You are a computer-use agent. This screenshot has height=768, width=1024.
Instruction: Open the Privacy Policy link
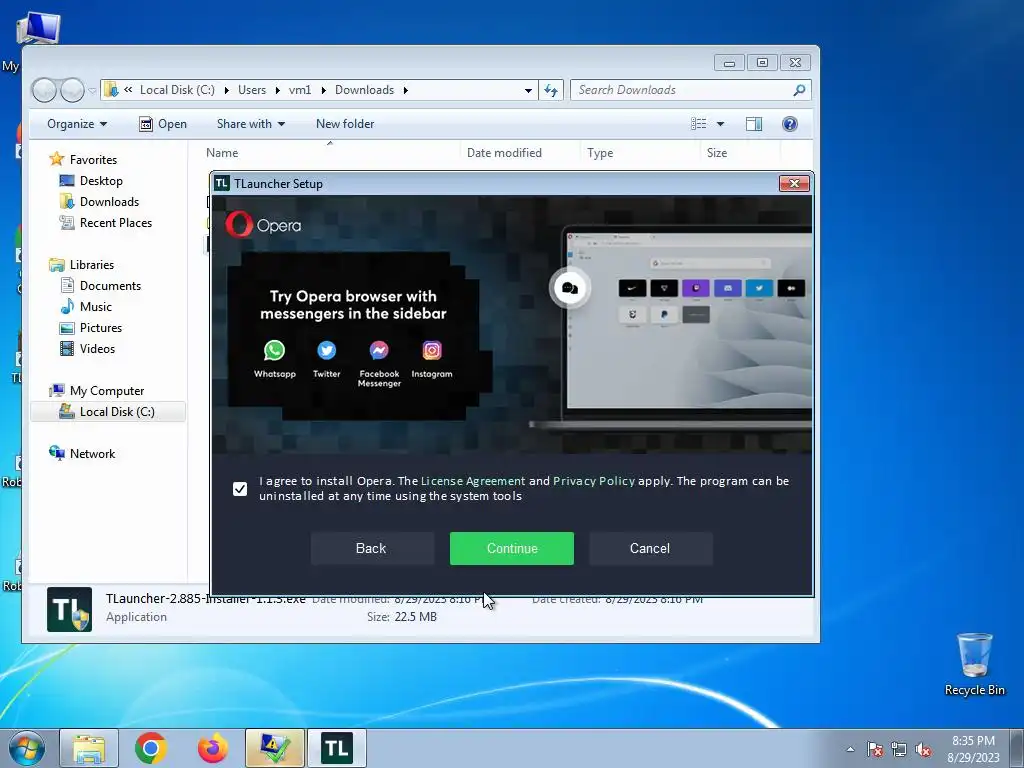click(x=594, y=481)
